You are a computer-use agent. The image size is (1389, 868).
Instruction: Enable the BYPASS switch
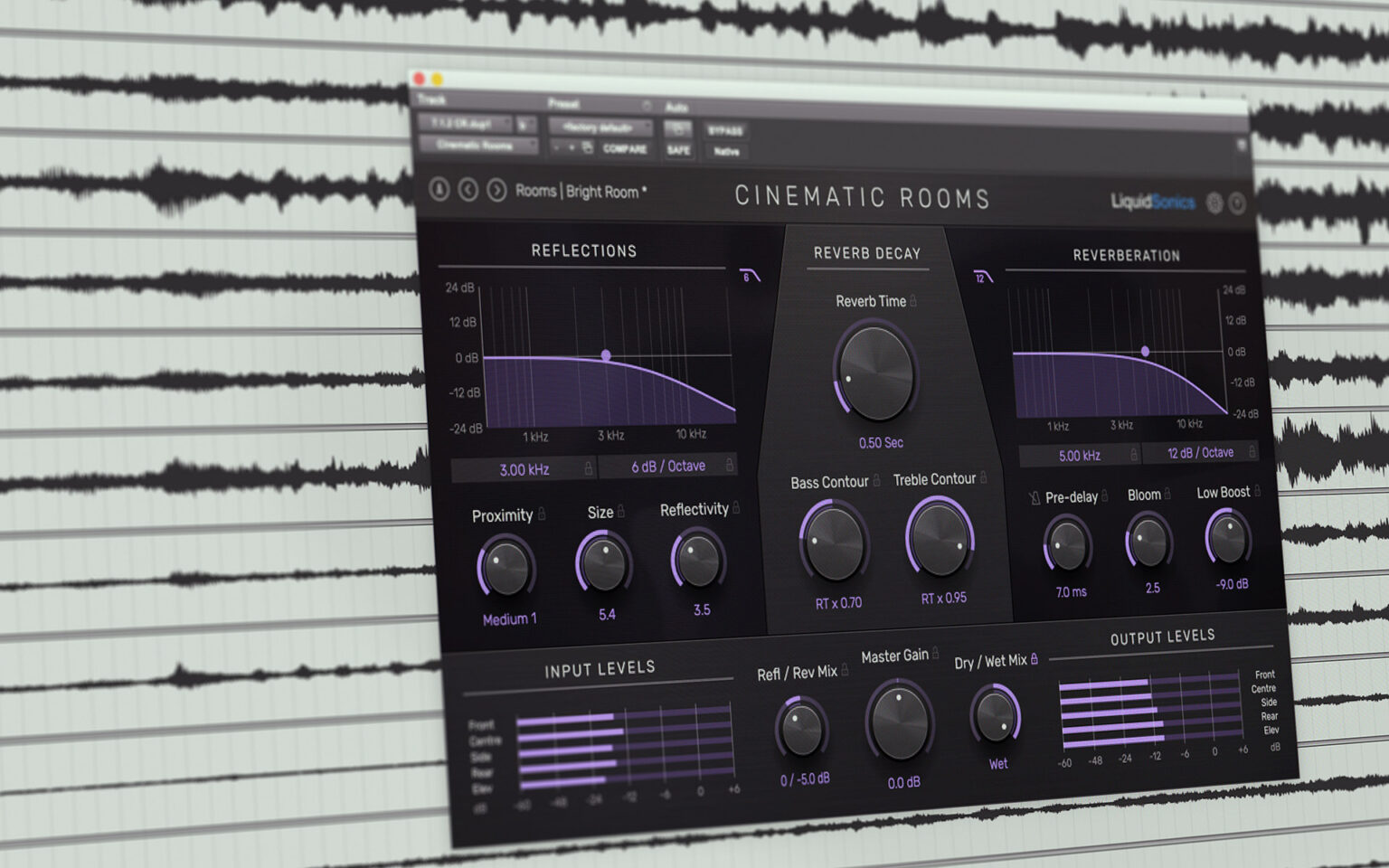(726, 129)
